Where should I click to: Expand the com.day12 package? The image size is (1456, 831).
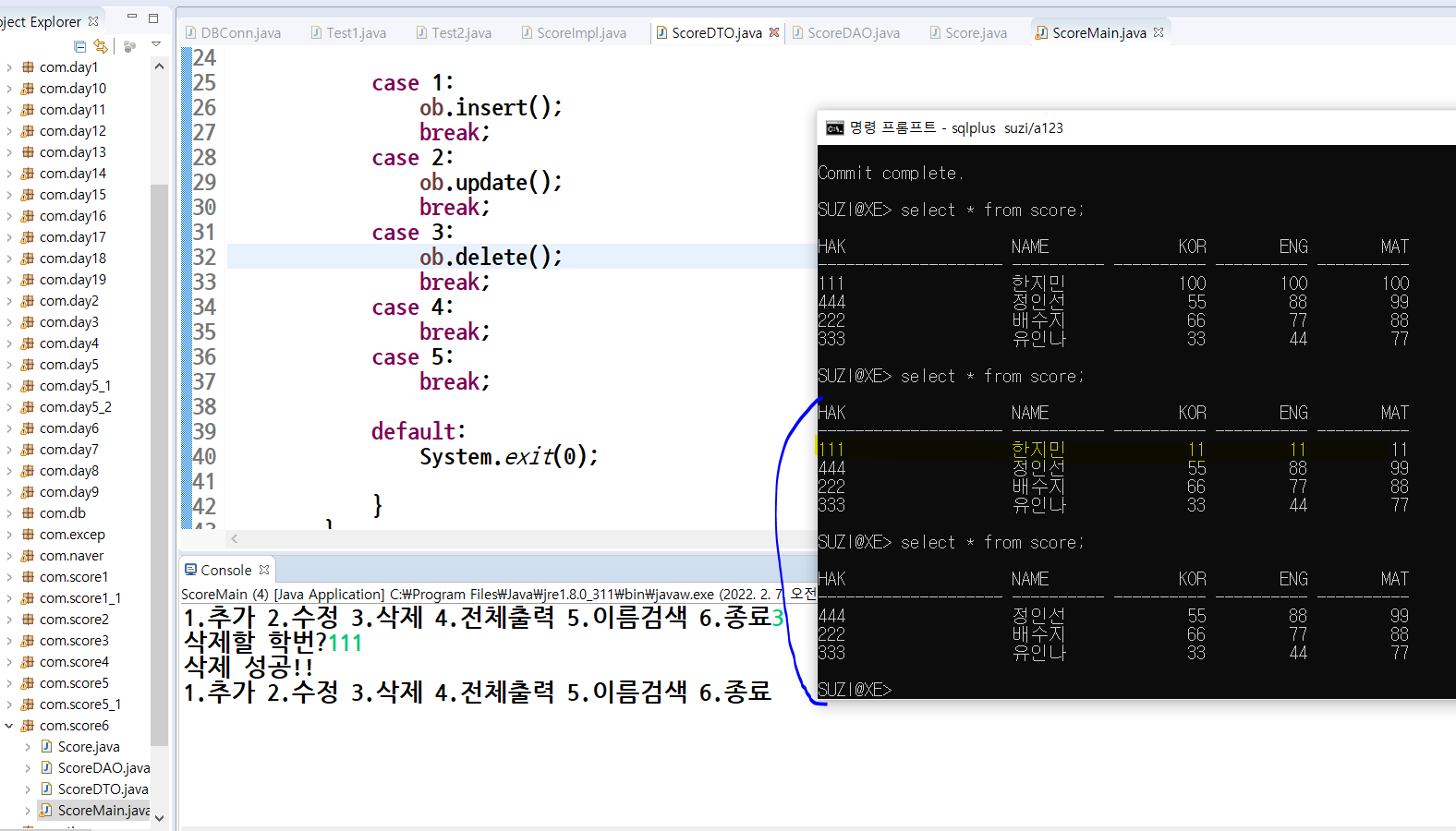(9, 131)
